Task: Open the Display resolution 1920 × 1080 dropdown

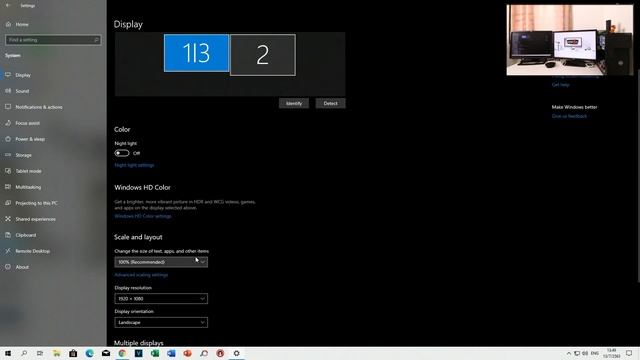Action: 161,299
